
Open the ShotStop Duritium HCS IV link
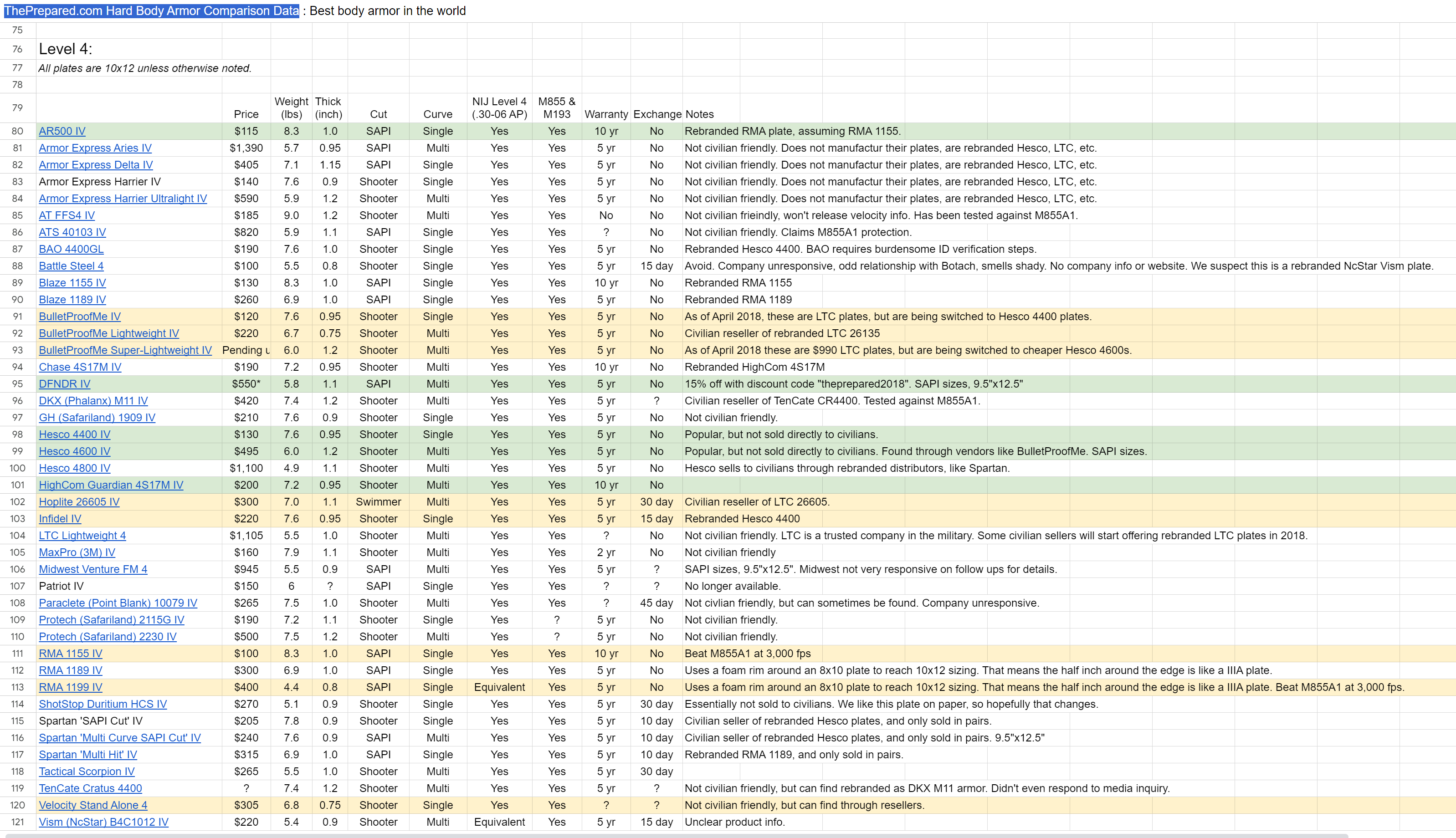tap(103, 704)
